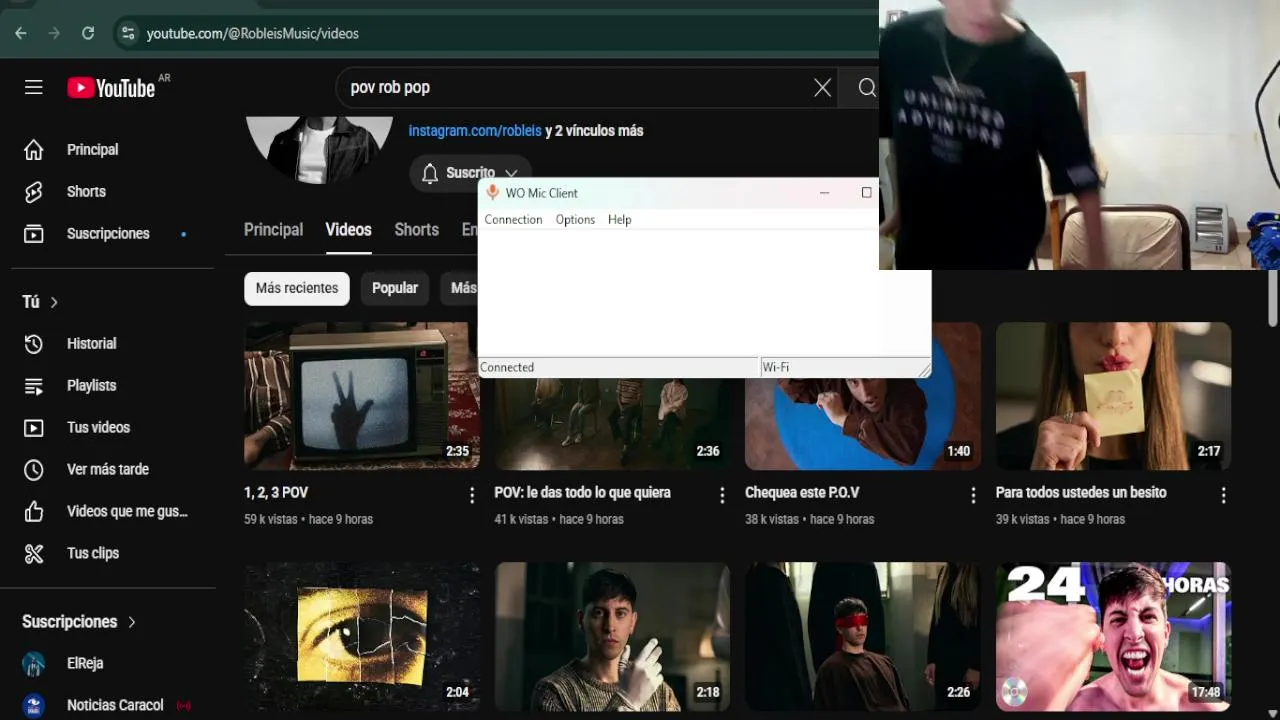Click the 'Wi-Fi' status in WO Mic

point(776,367)
